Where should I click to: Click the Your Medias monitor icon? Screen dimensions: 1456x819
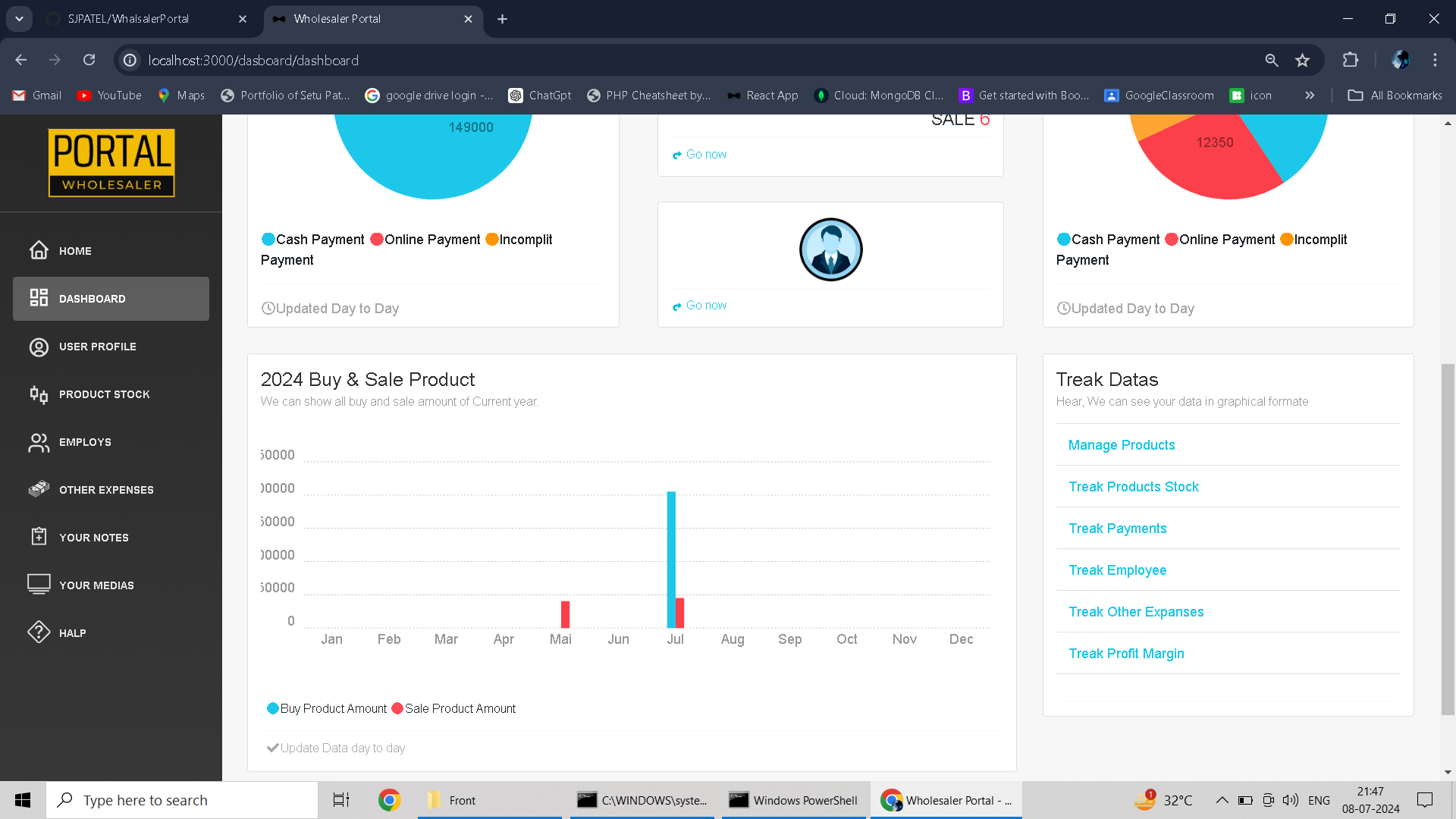click(x=39, y=584)
